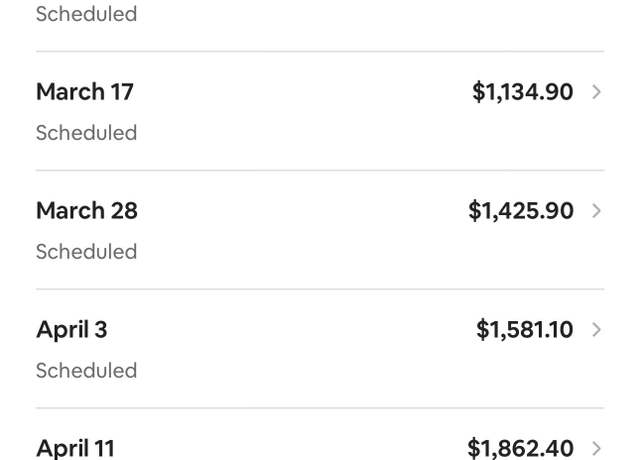Image resolution: width=640 pixels, height=460 pixels.
Task: View the $1,134.90 payout amount
Action: pos(522,92)
